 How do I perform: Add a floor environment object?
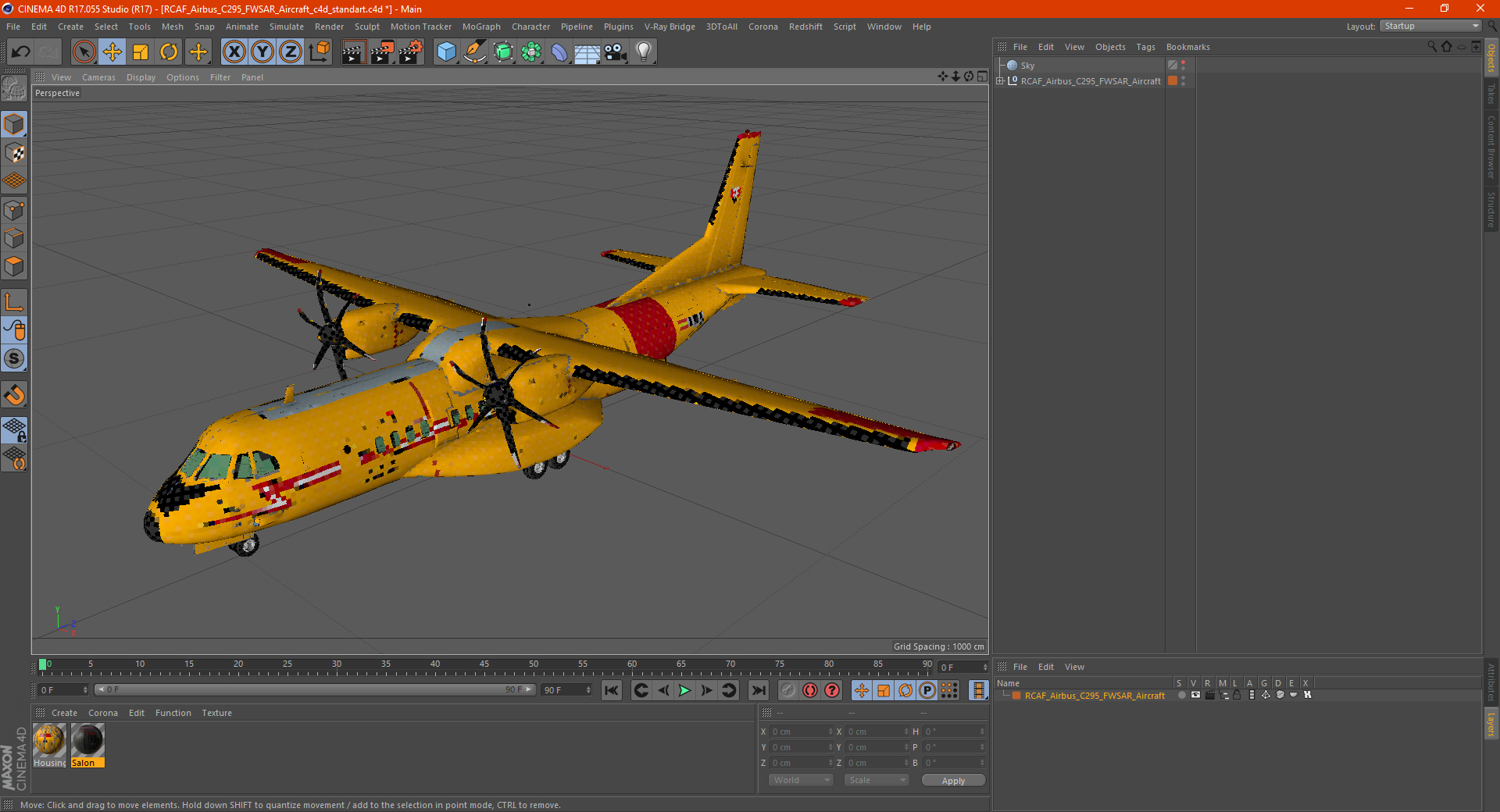click(x=587, y=52)
